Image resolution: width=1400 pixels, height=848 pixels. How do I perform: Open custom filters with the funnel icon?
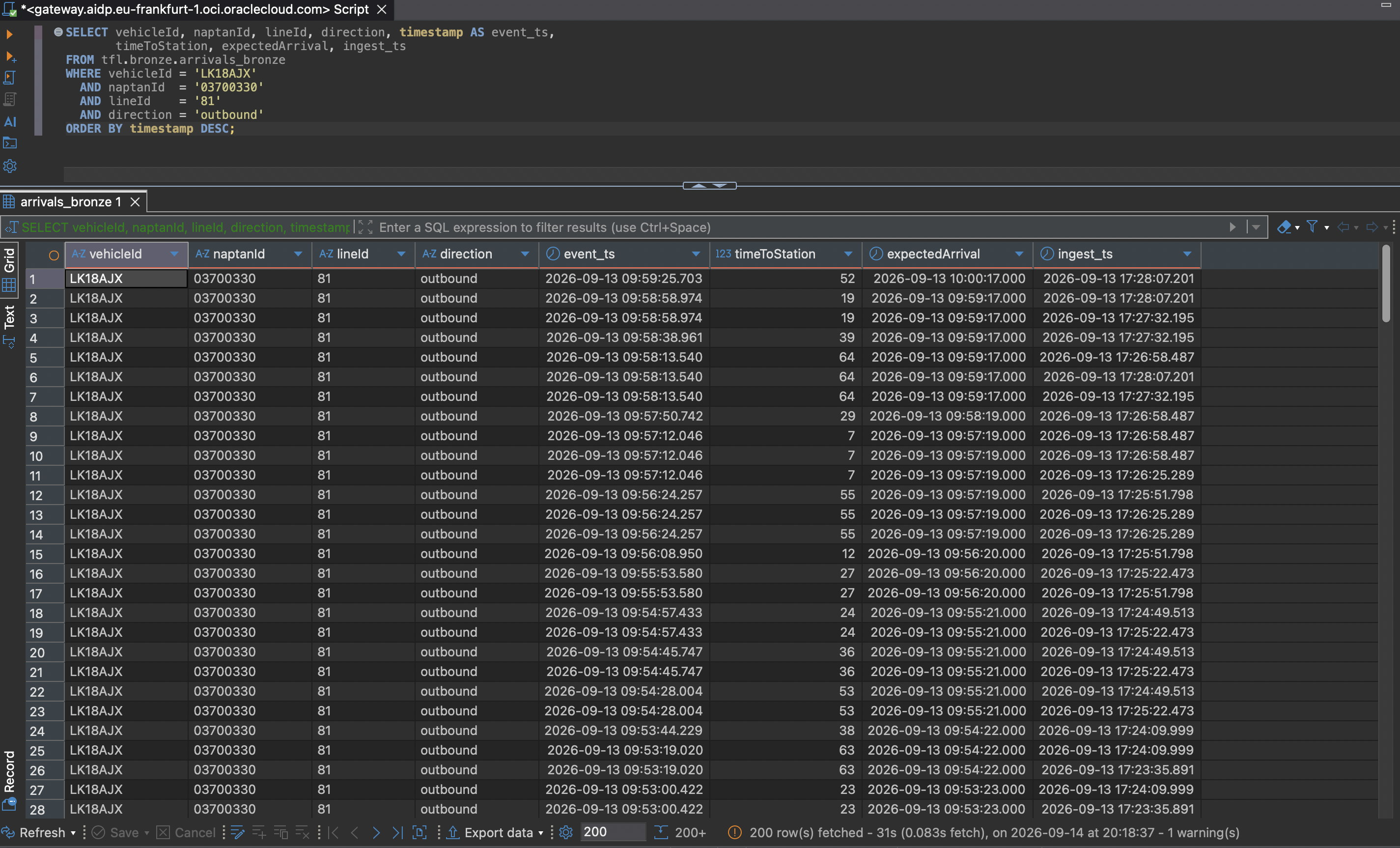pos(1312,227)
